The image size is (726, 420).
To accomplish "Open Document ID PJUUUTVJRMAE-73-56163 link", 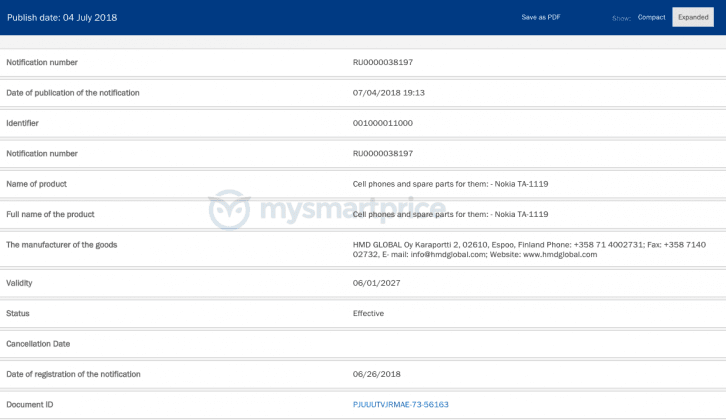I will (400, 404).
